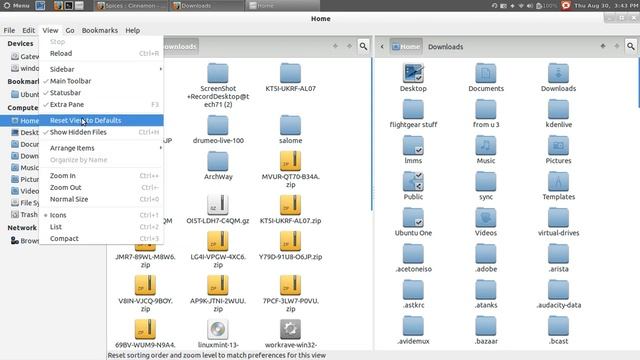
Task: Click the volume icon in system tray
Action: click(x=529, y=6)
